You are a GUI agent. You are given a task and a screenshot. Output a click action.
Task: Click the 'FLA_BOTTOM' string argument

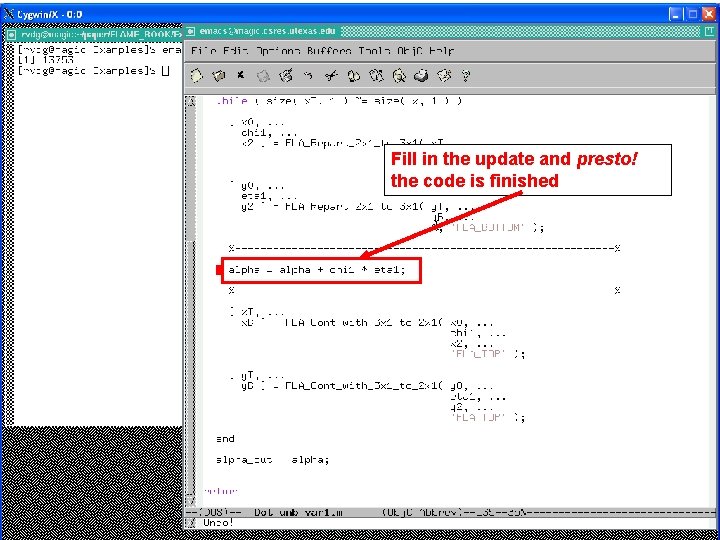point(488,227)
